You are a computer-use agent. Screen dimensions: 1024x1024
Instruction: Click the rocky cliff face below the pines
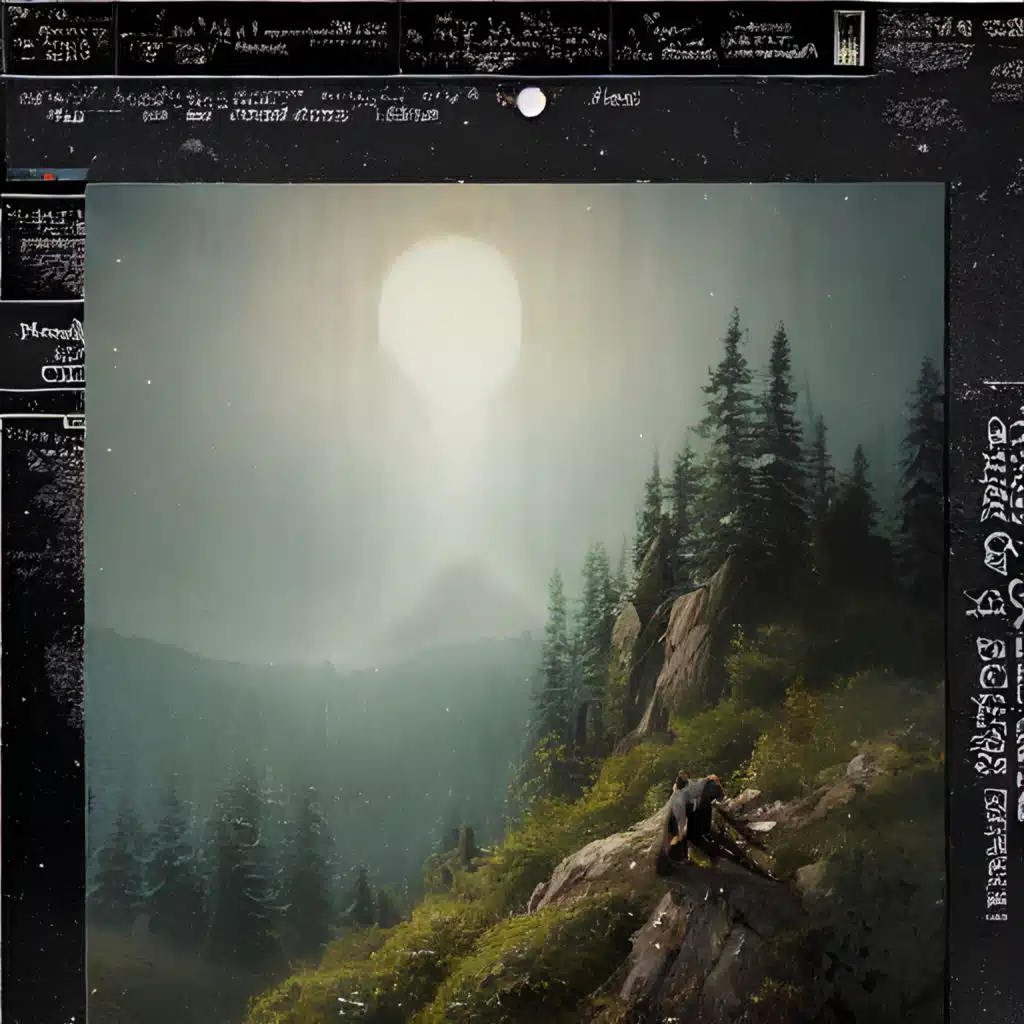(680, 650)
